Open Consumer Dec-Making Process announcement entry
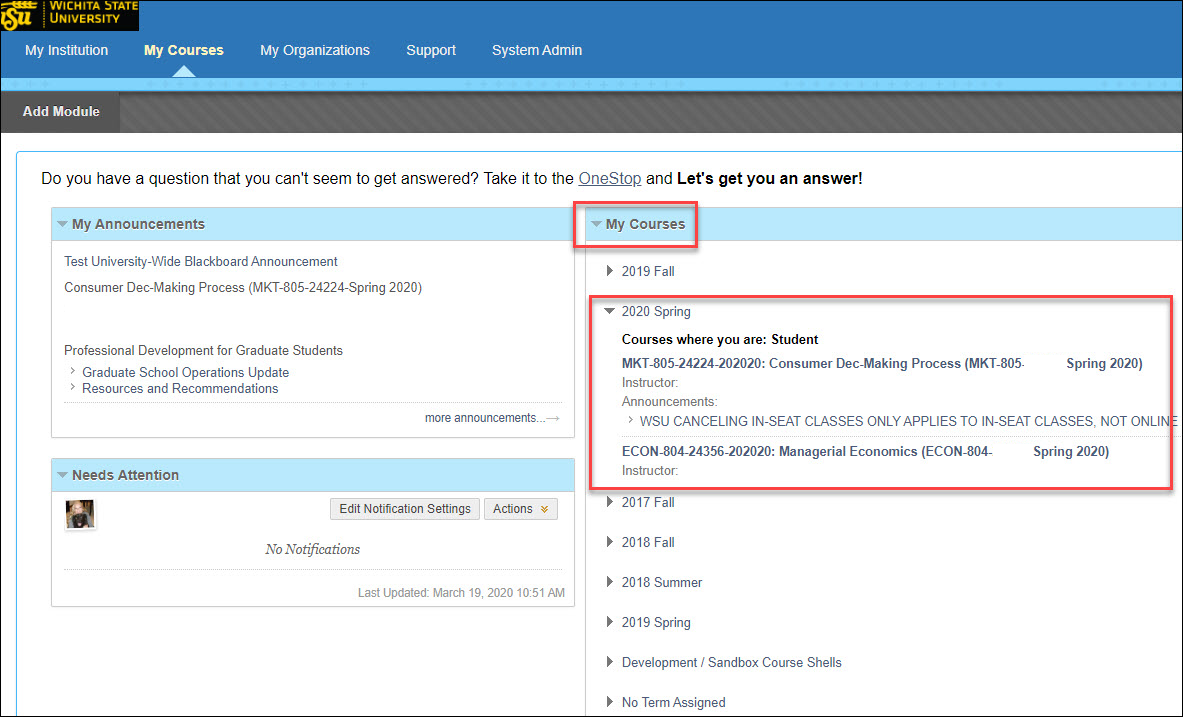Screen dimensions: 1183x717 243,288
